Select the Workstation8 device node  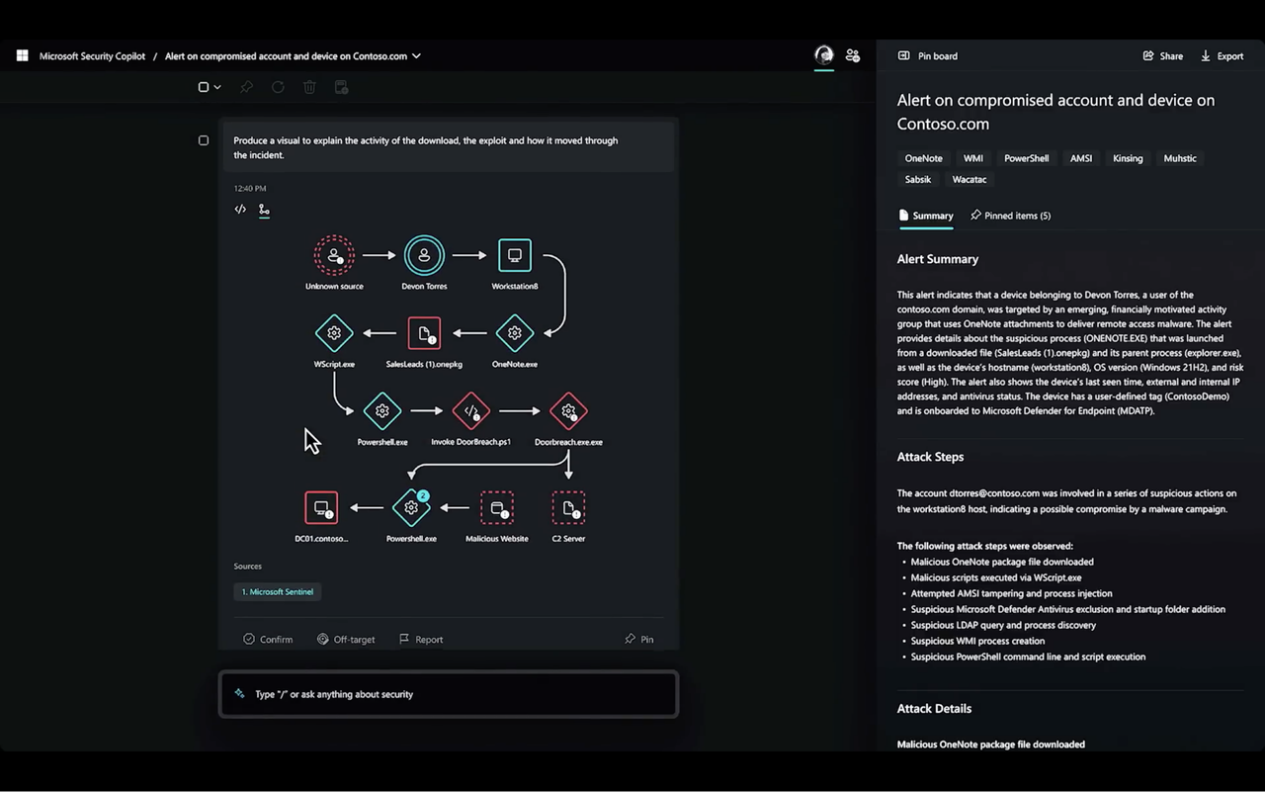point(515,255)
